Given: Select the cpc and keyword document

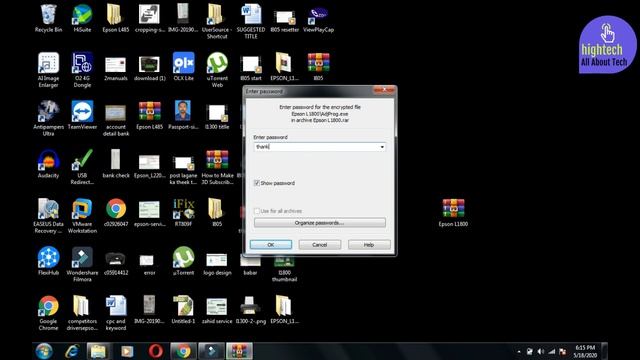Looking at the screenshot, I should pos(116,312).
